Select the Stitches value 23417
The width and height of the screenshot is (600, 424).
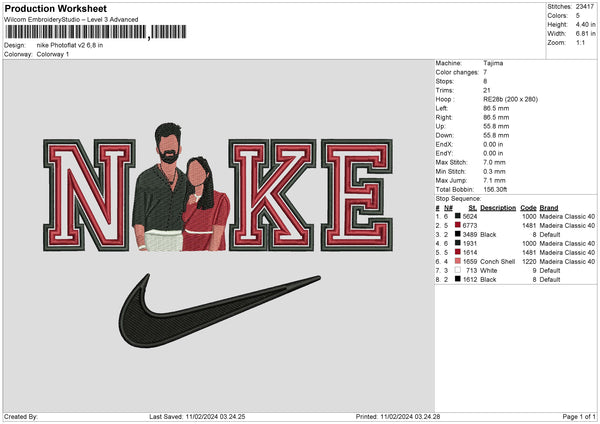[x=585, y=7]
